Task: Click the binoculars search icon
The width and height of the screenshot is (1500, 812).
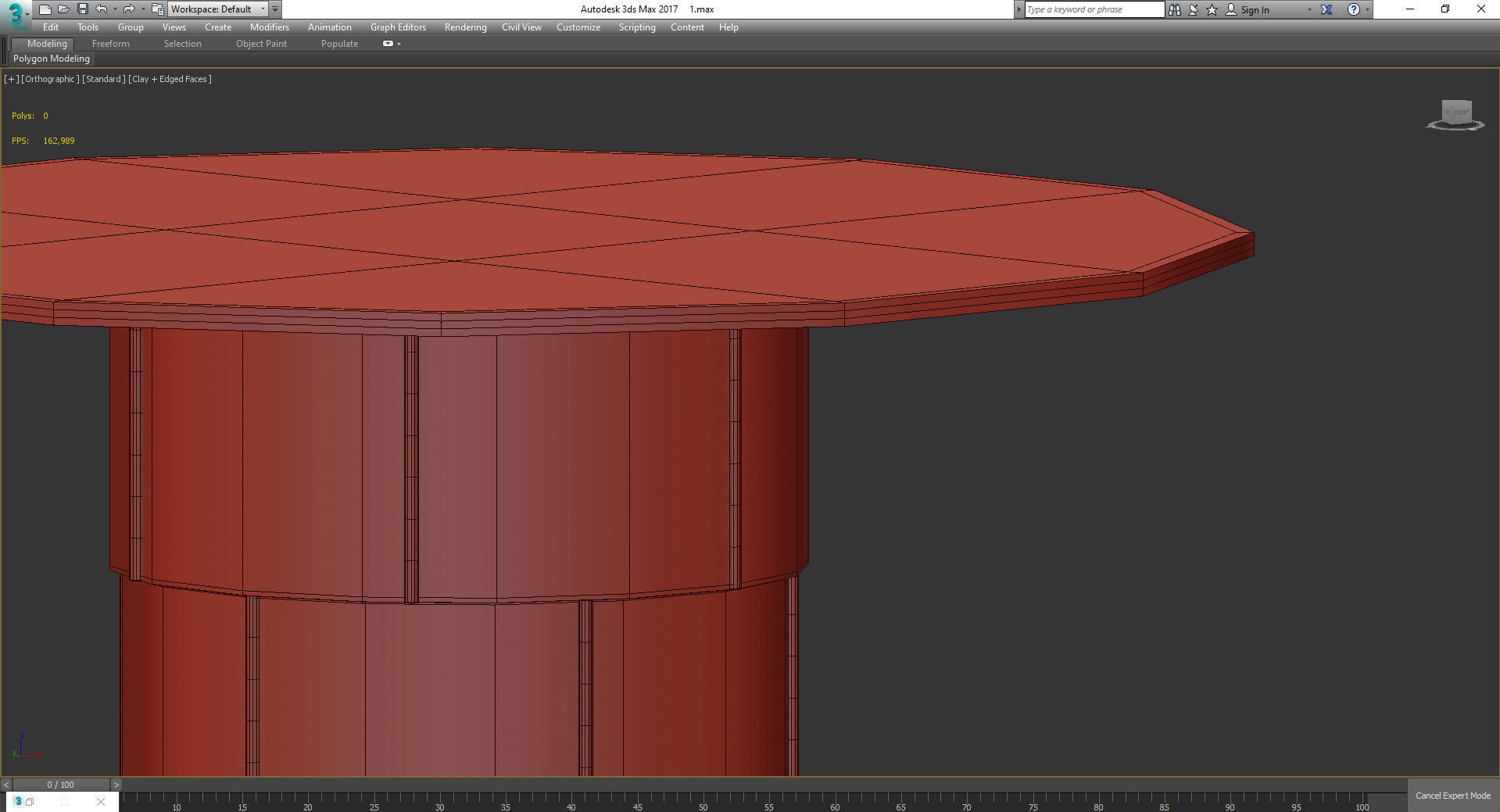Action: pyautogui.click(x=1175, y=9)
